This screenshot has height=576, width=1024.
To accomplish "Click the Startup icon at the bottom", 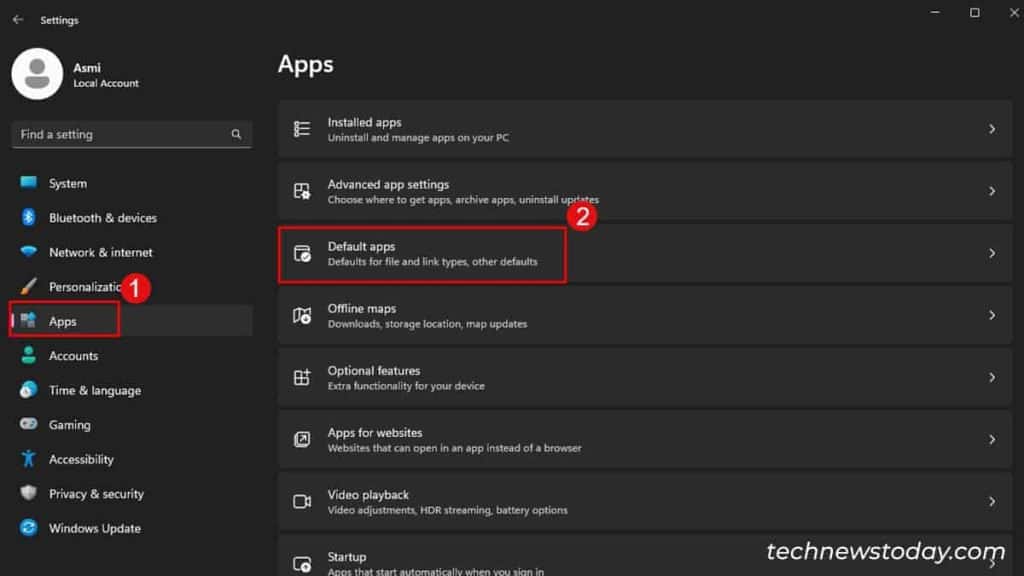I will click(x=301, y=560).
